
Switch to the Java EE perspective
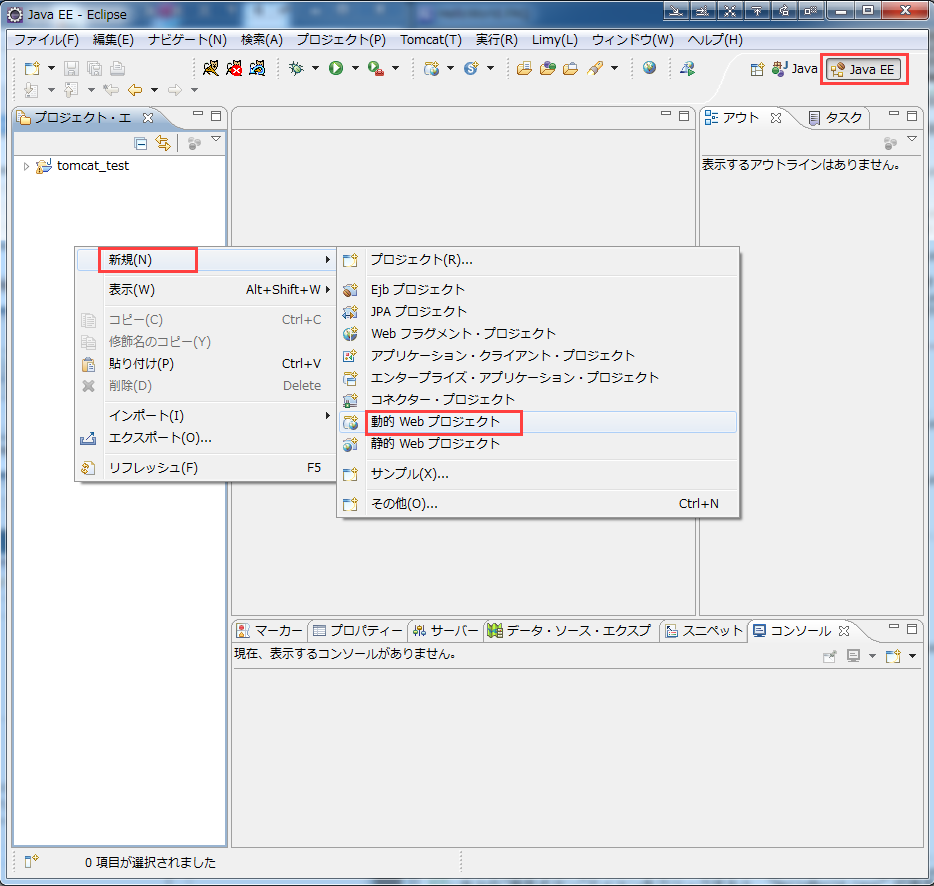point(865,69)
